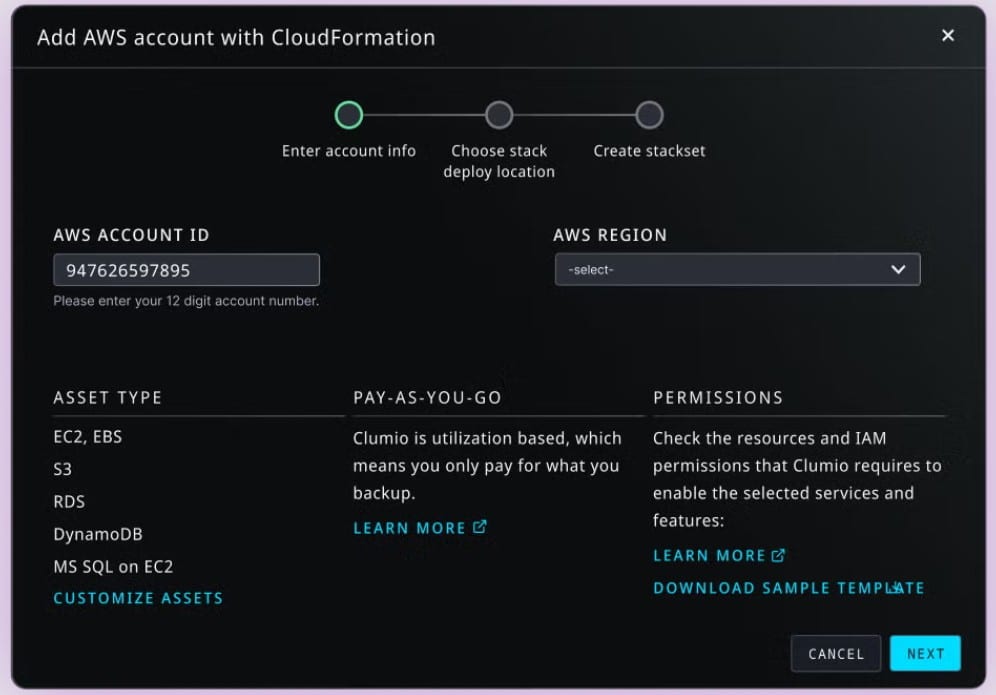The image size is (996, 695).
Task: Dismiss the dialog using the X icon
Action: 947,35
